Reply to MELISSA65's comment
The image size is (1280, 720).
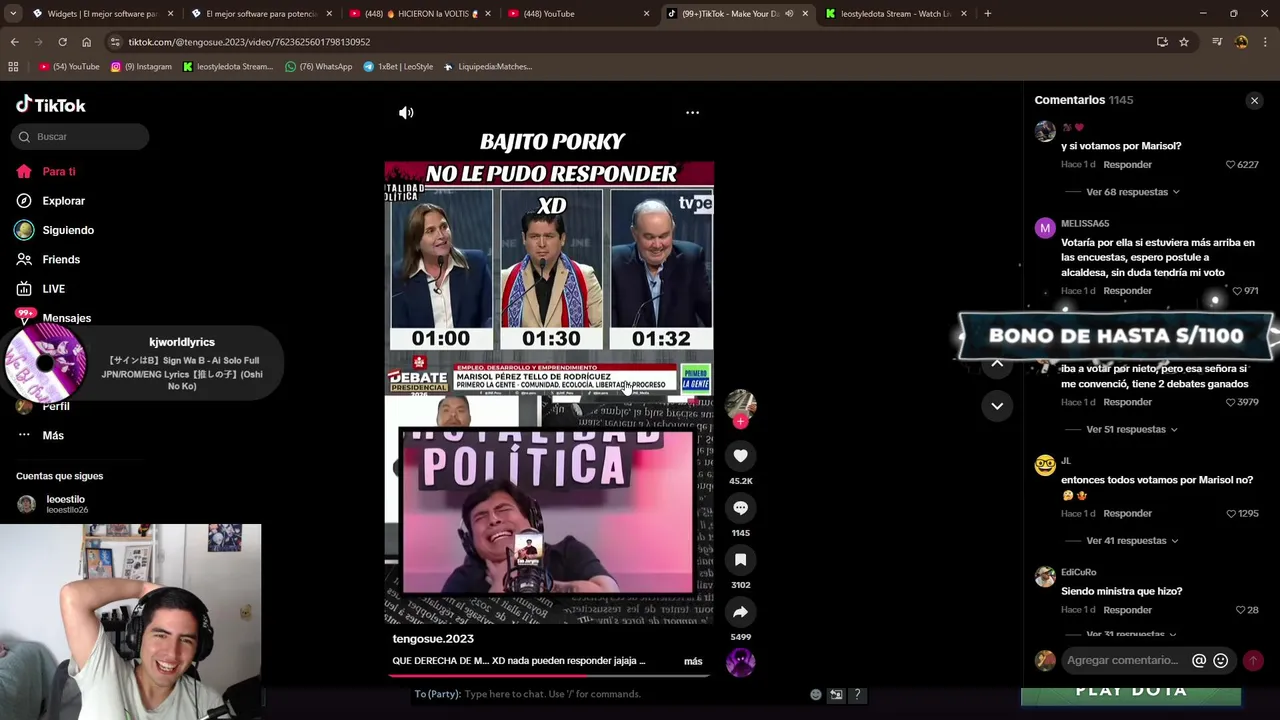tap(1127, 291)
